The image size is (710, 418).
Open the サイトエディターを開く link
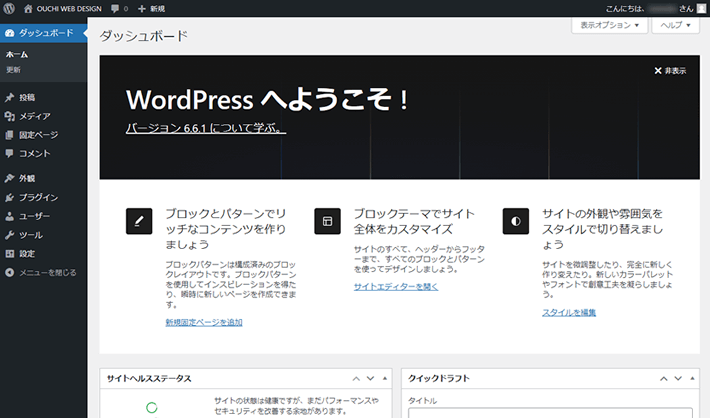[x=396, y=287]
